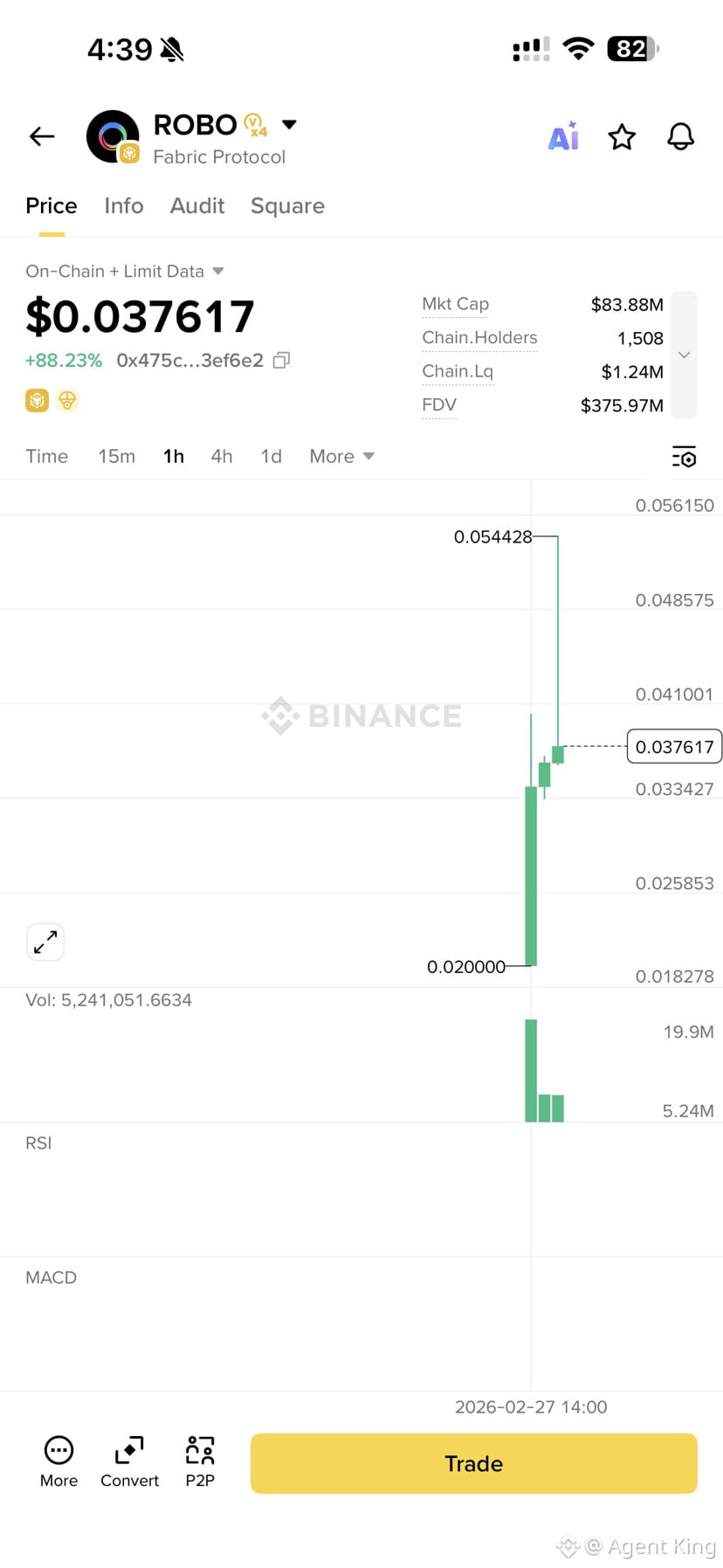Viewport: 723px width, 1568px height.
Task: Select the 4h timeframe
Action: pyautogui.click(x=222, y=456)
